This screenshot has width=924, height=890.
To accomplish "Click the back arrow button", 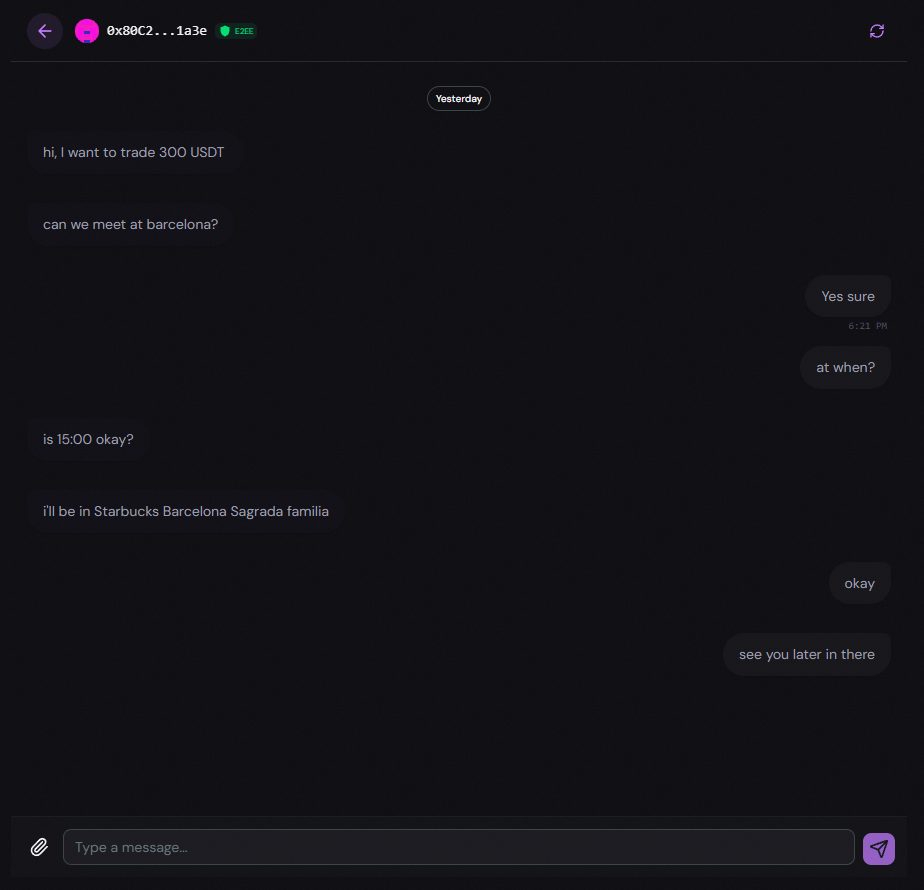I will 45,31.
